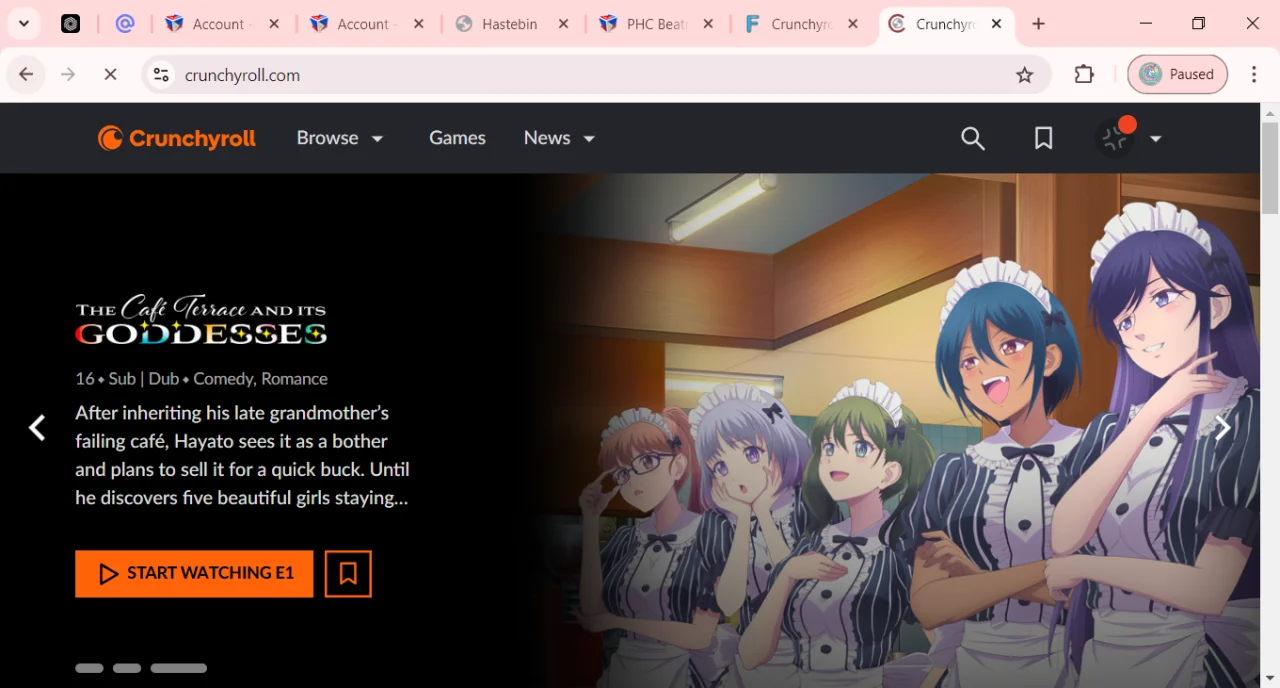Switch to the inactive Crunchyroll tab with F icon
This screenshot has height=688, width=1280.
(x=802, y=24)
